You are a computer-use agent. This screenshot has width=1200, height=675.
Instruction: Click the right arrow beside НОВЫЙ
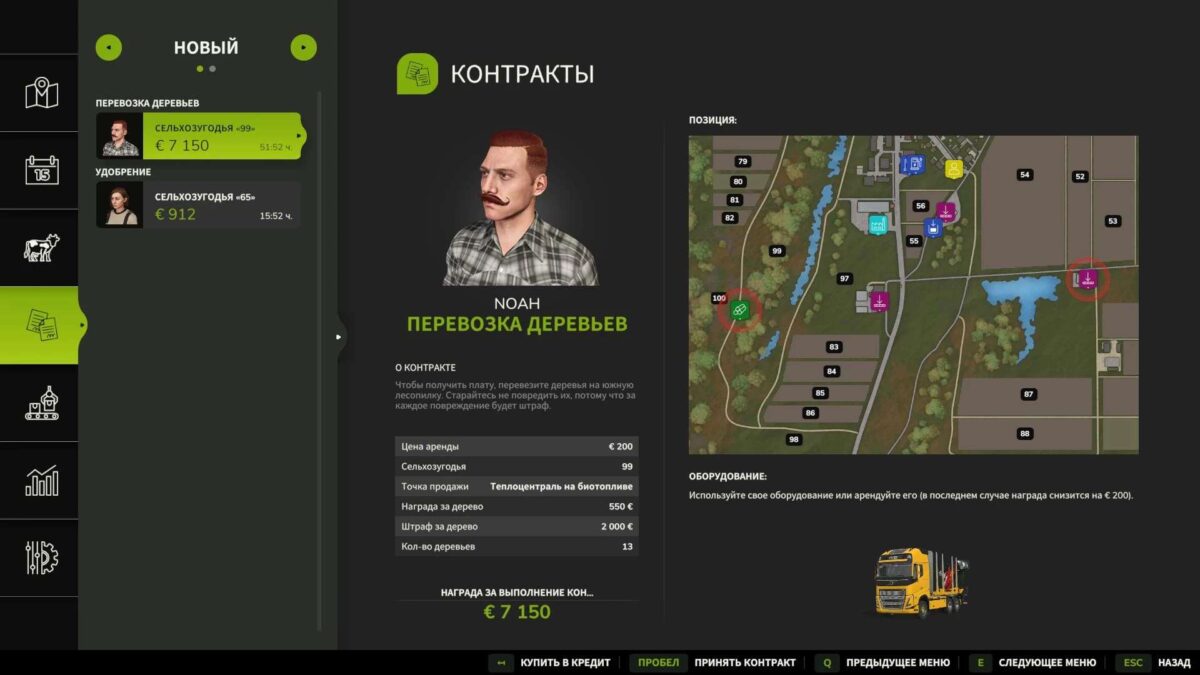point(302,46)
